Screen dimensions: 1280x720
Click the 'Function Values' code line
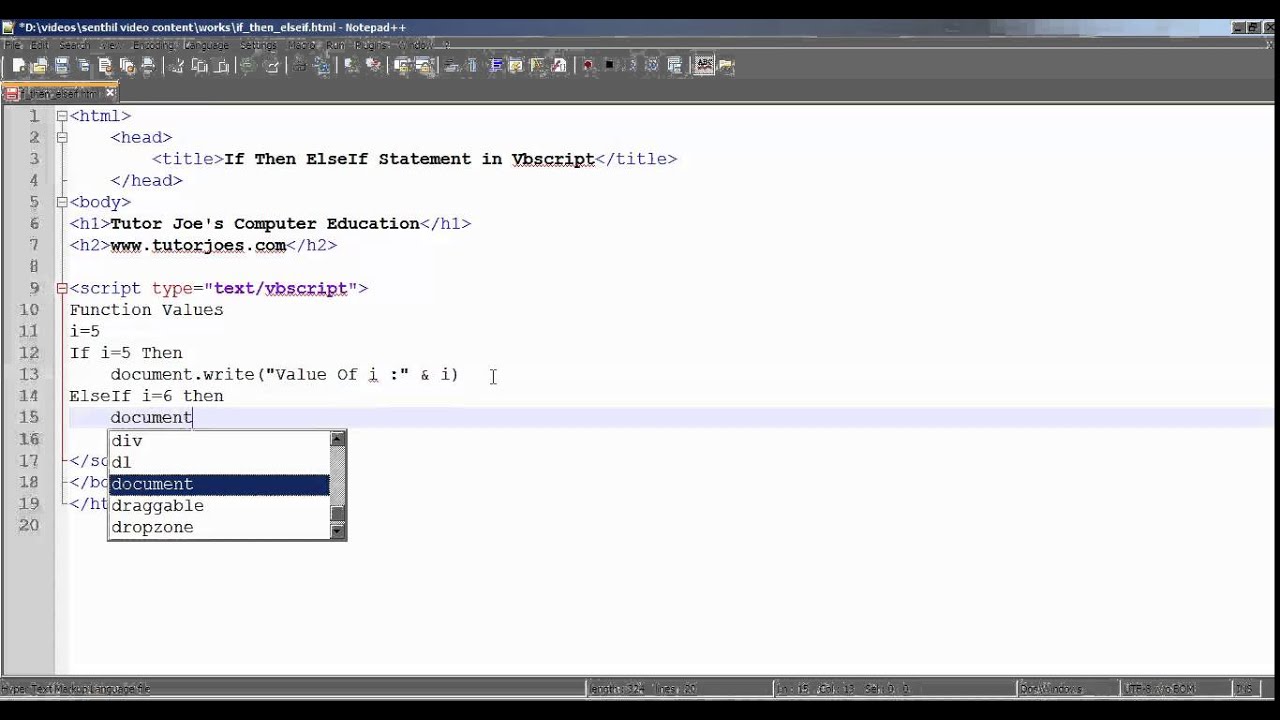point(146,310)
